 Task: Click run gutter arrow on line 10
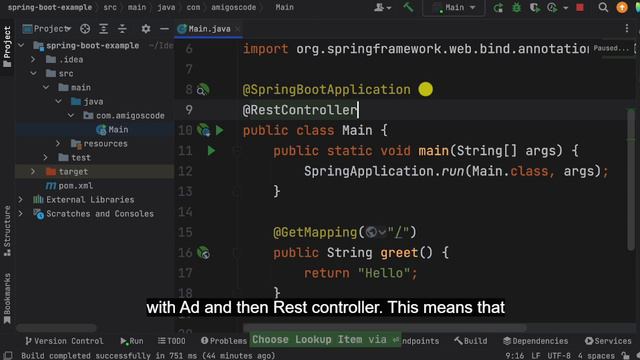pyautogui.click(x=220, y=130)
